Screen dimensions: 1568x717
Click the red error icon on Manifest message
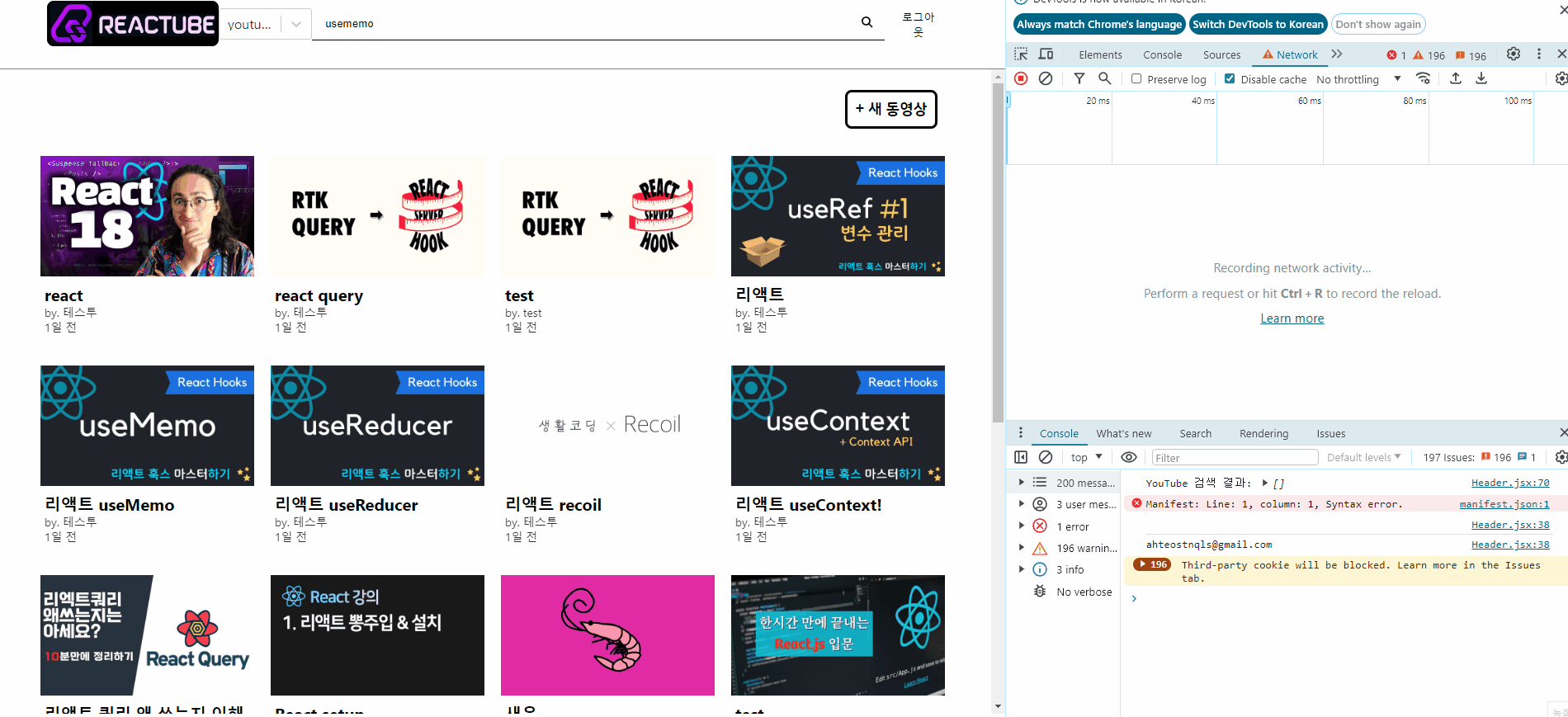(1136, 503)
